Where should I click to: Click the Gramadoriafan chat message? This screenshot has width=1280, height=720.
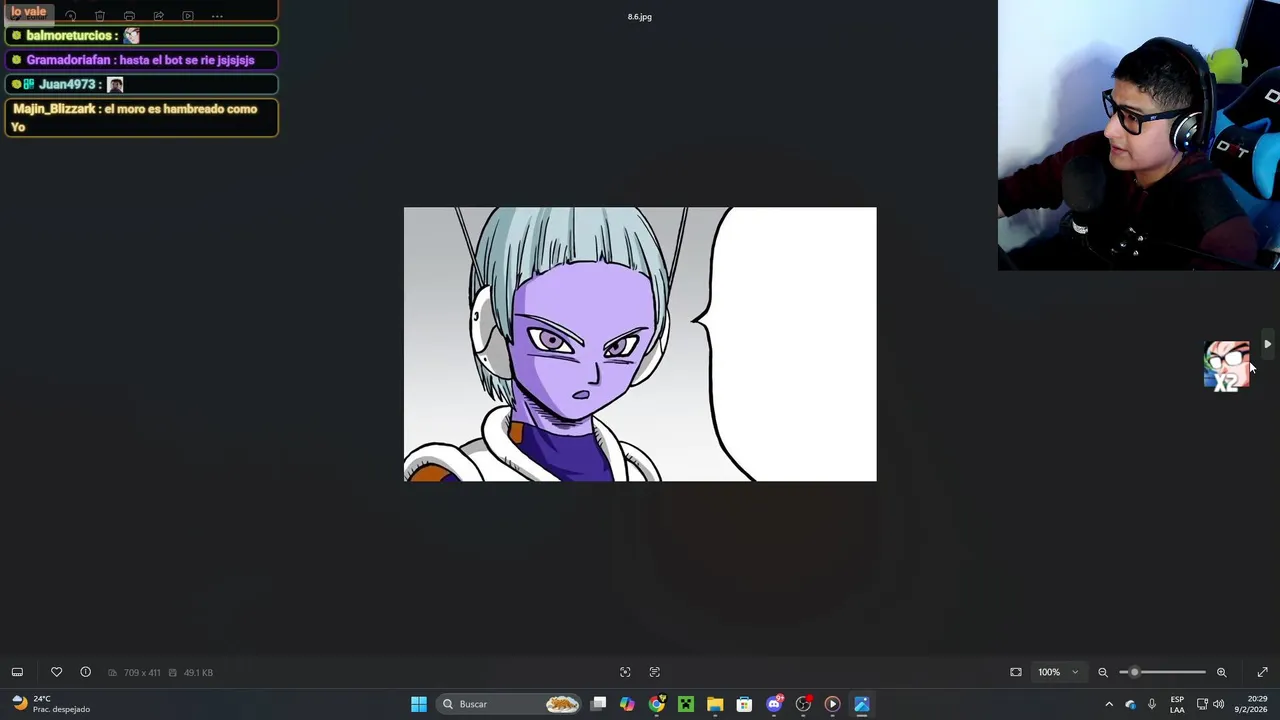tap(140, 60)
